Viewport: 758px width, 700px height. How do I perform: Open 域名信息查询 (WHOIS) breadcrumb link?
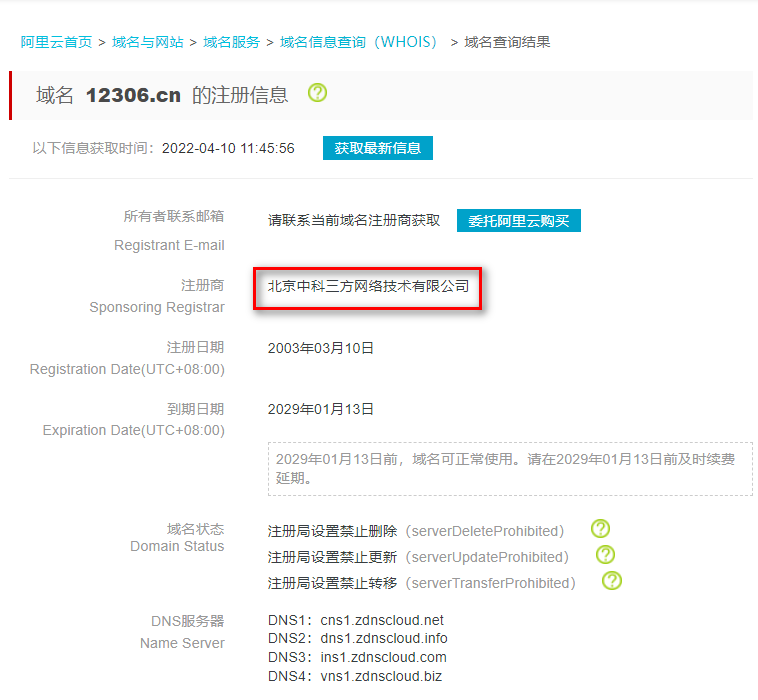[x=359, y=42]
